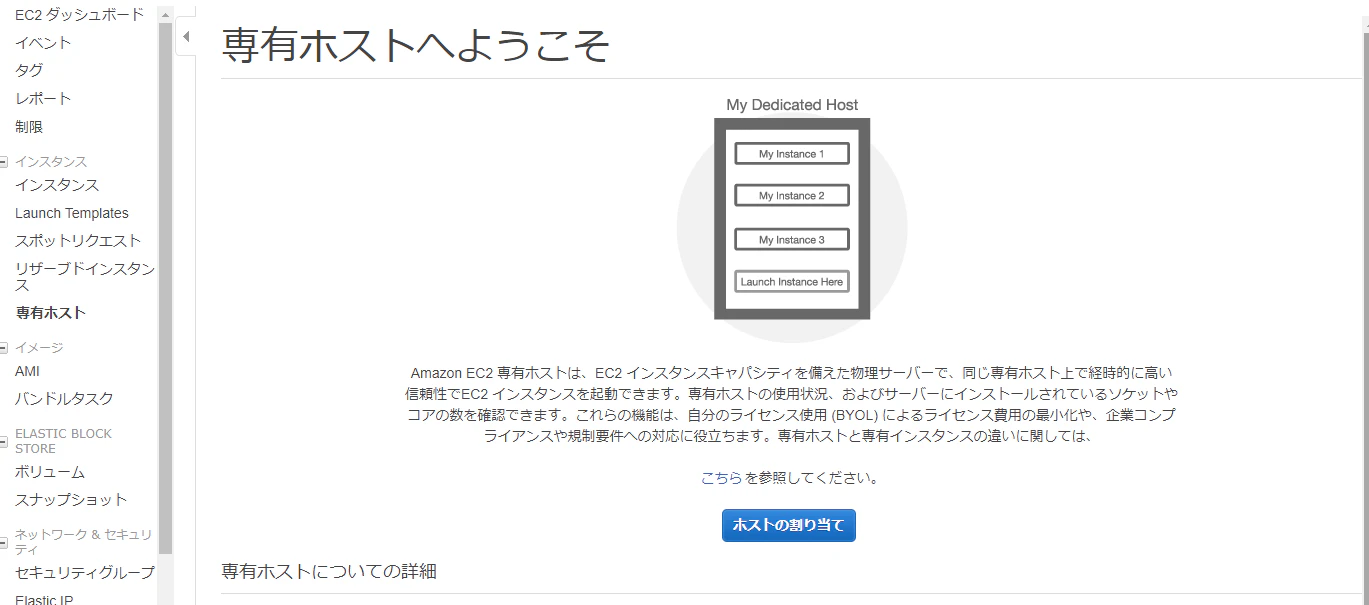Open レポート sidebar entry
This screenshot has height=605, width=1369.
tap(43, 98)
